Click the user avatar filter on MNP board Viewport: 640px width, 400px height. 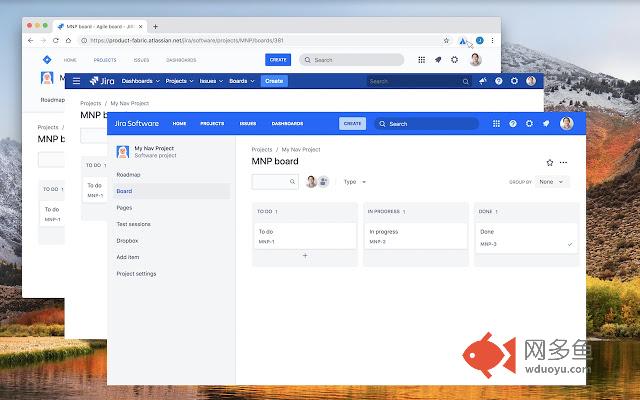coord(311,182)
